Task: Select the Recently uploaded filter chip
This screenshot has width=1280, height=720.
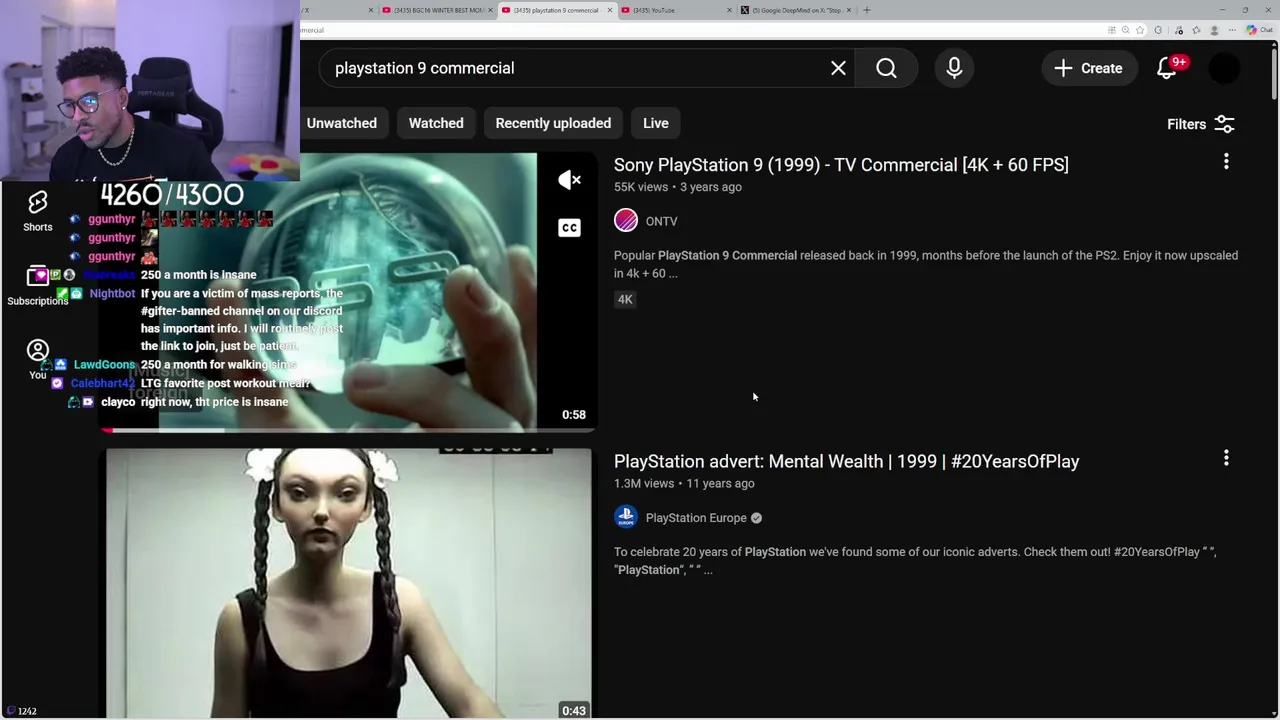Action: click(x=553, y=123)
